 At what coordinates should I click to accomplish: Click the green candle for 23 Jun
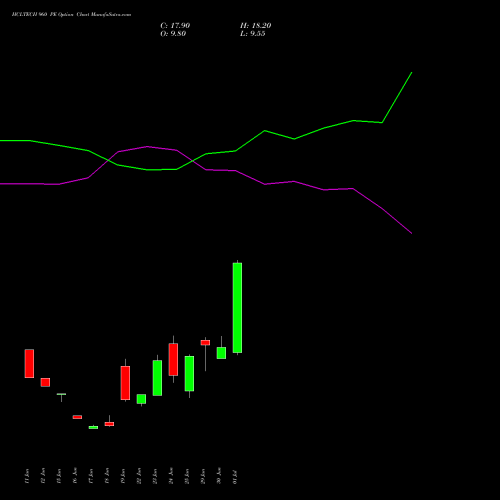click(157, 378)
